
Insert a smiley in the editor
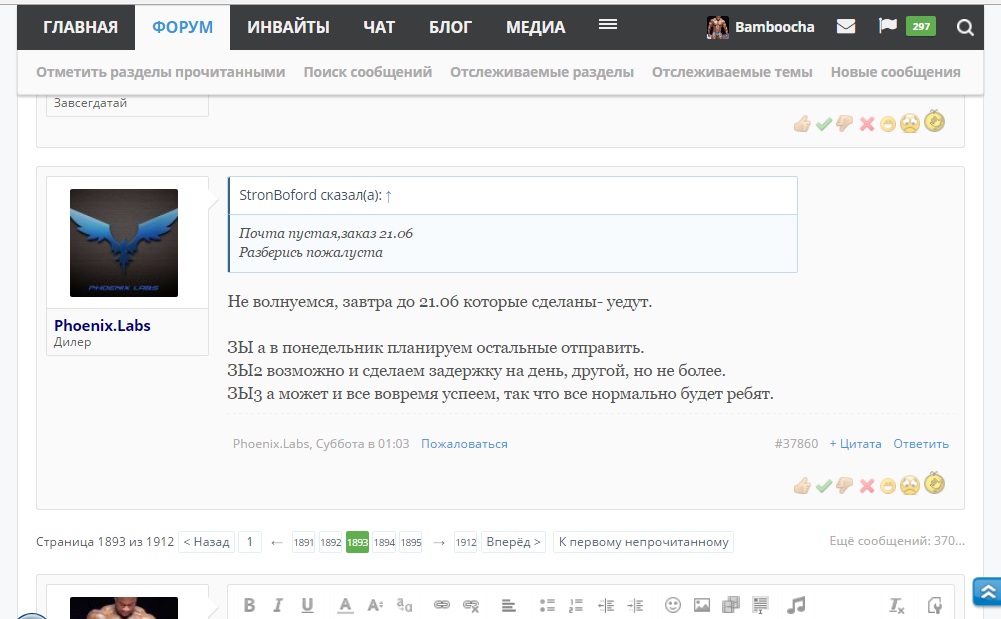click(x=673, y=605)
